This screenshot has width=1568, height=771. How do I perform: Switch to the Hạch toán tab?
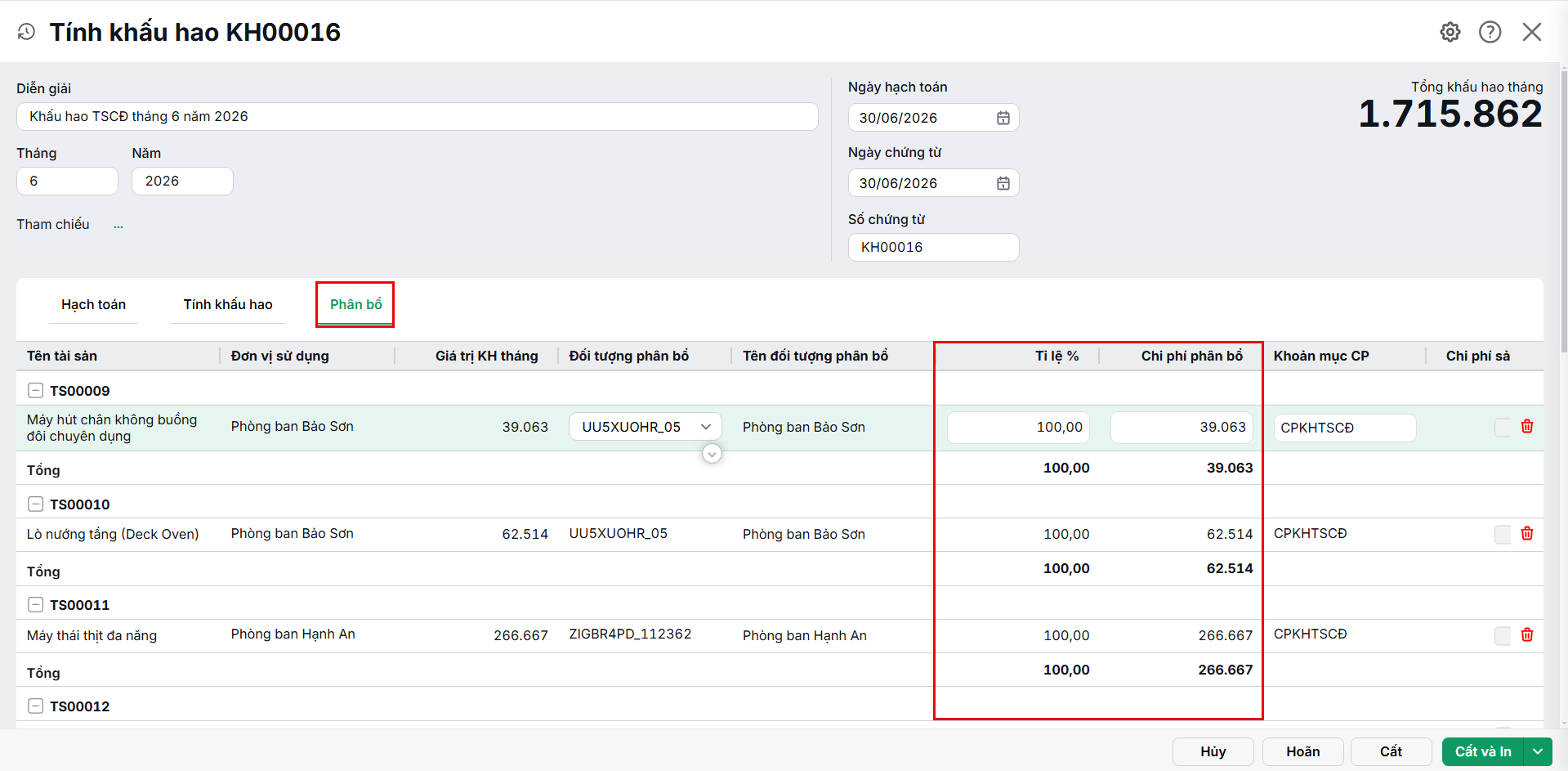point(93,304)
